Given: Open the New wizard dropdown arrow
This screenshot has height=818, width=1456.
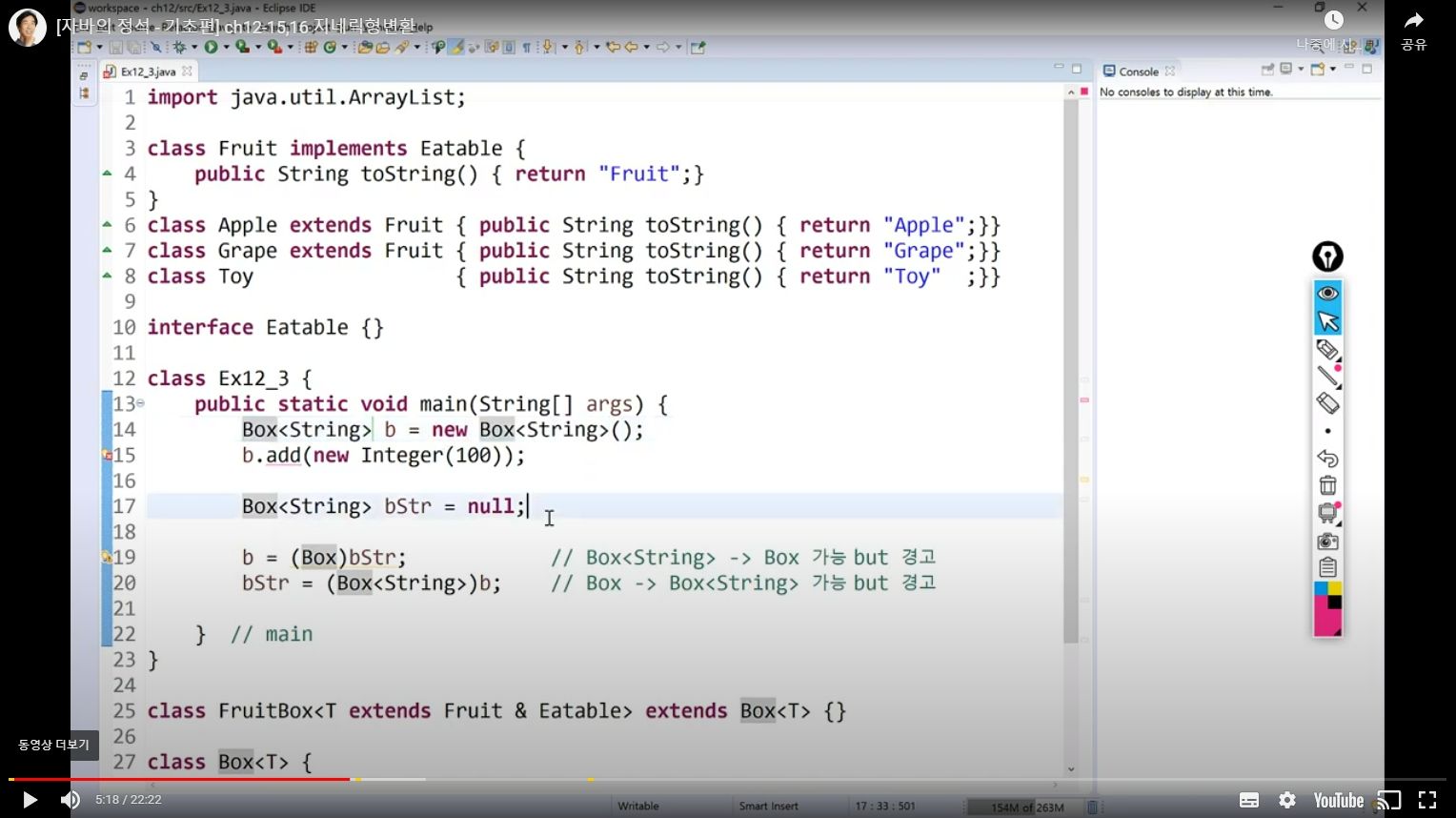Looking at the screenshot, I should (x=98, y=47).
